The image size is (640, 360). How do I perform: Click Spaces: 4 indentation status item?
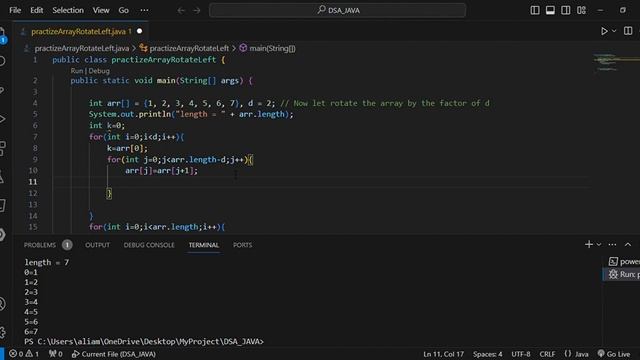click(x=487, y=354)
